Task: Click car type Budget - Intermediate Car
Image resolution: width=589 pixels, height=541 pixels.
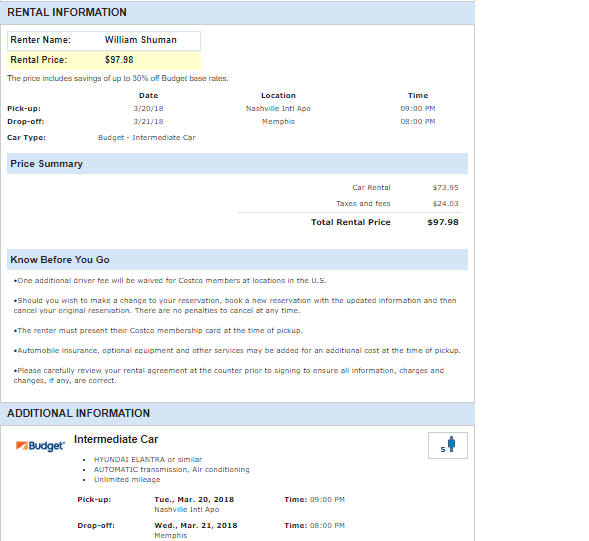Action: [147, 138]
